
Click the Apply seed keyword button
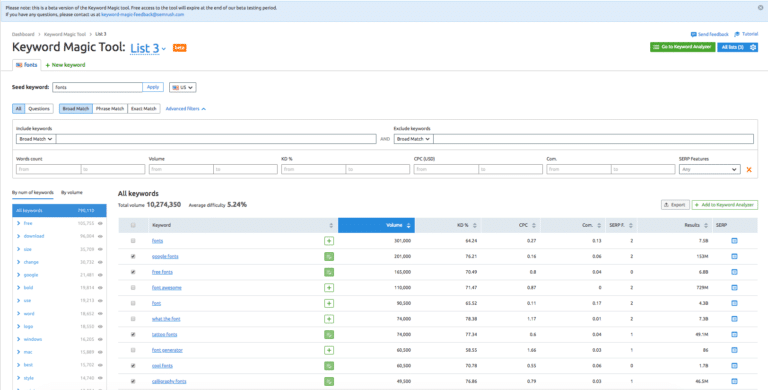click(x=153, y=87)
